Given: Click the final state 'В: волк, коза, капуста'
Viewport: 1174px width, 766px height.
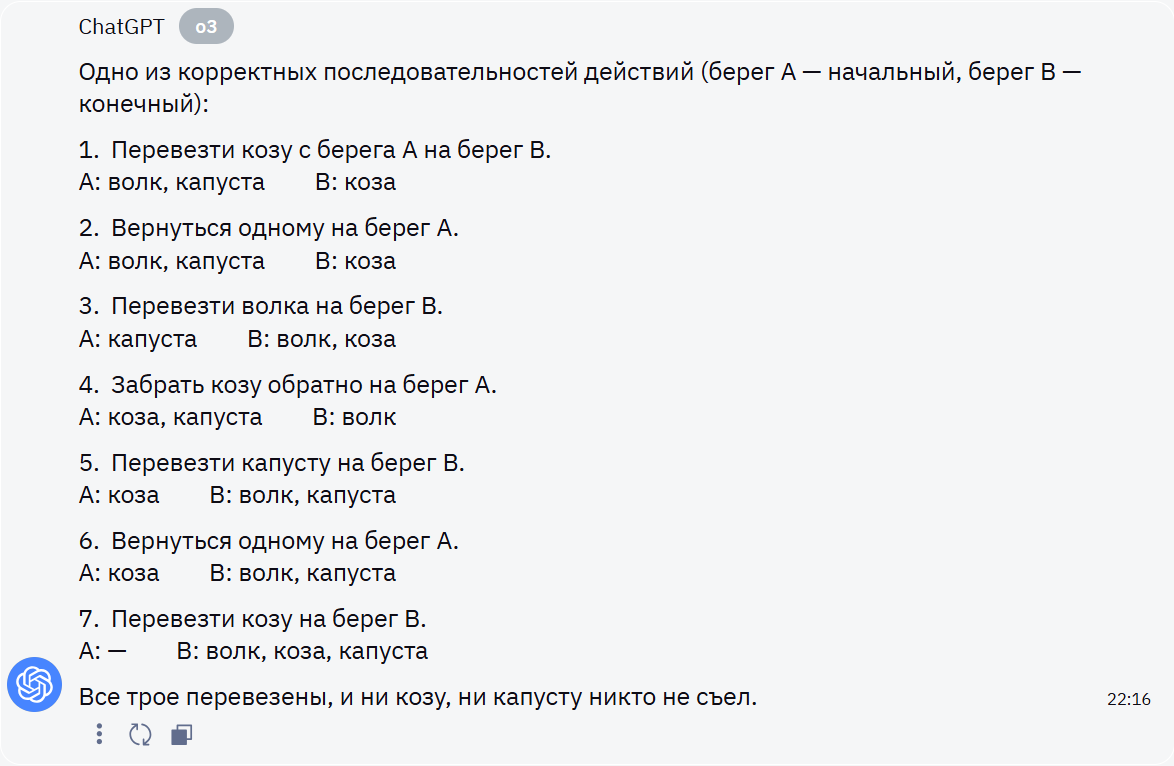Looking at the screenshot, I should 302,651.
